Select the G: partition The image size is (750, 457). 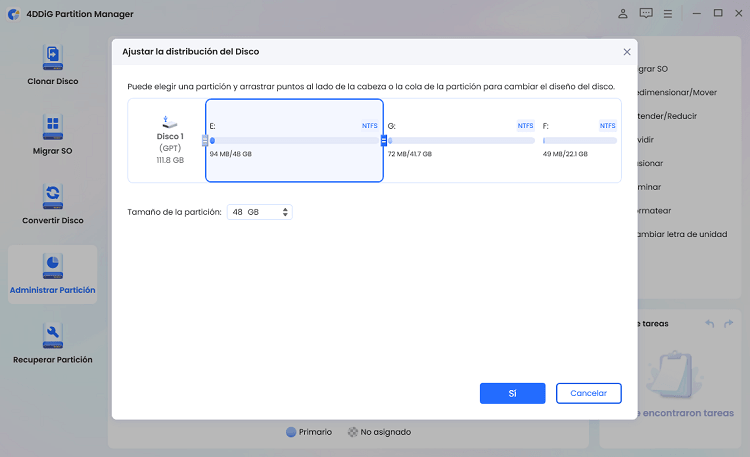pyautogui.click(x=461, y=140)
